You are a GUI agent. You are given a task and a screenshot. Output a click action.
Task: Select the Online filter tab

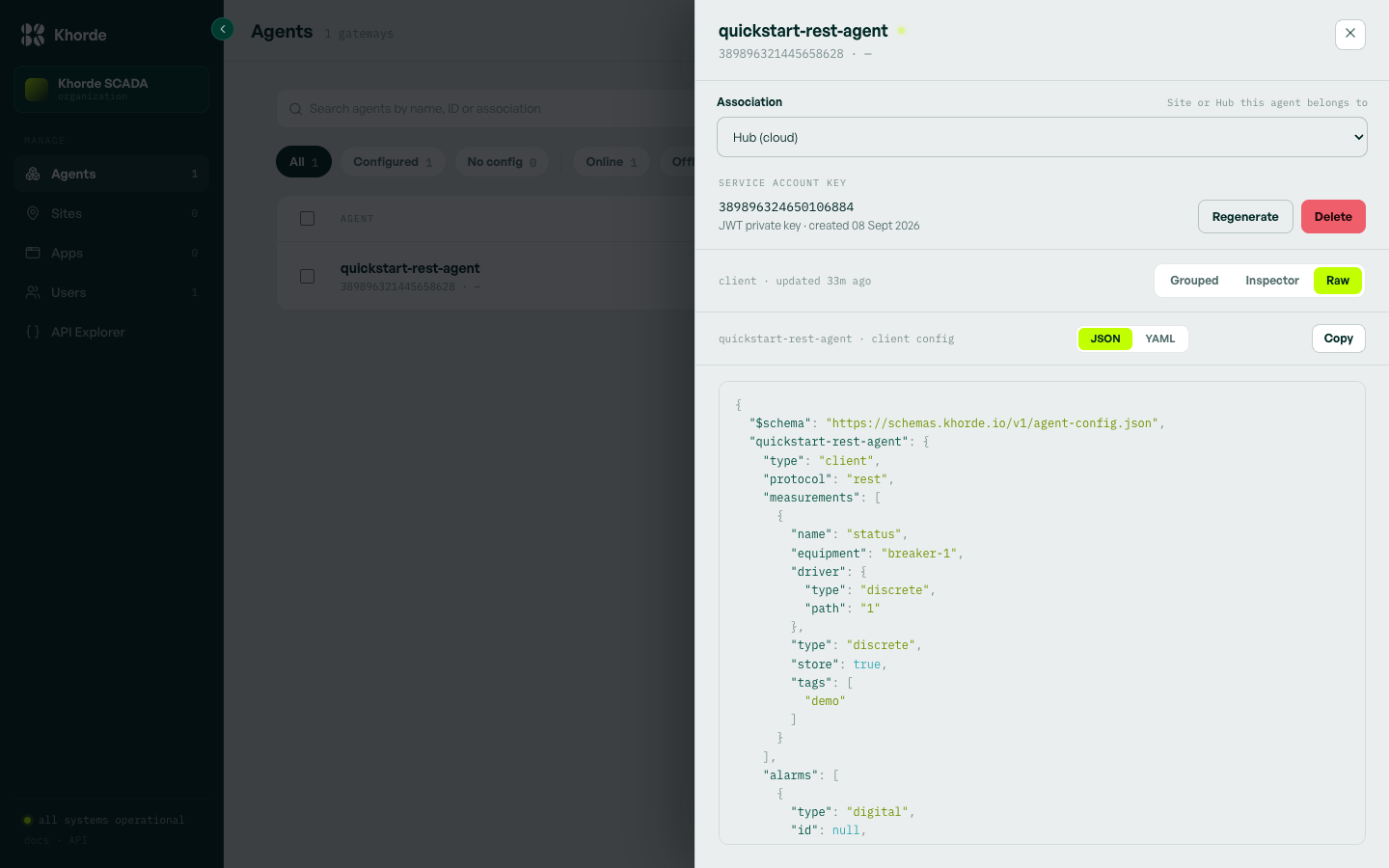click(x=612, y=162)
